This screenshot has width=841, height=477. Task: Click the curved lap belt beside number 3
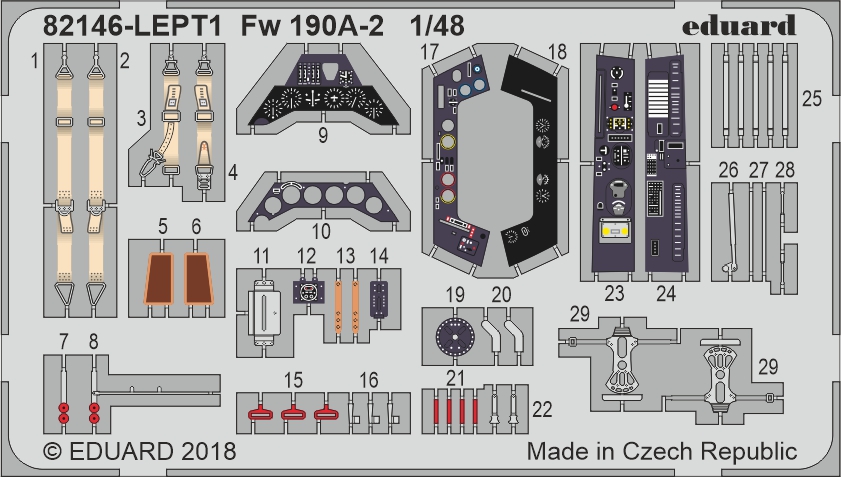(166, 118)
